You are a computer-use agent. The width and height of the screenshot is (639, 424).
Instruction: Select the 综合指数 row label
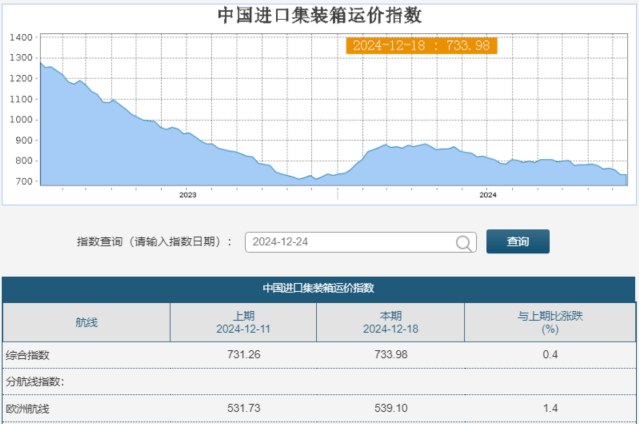point(28,355)
